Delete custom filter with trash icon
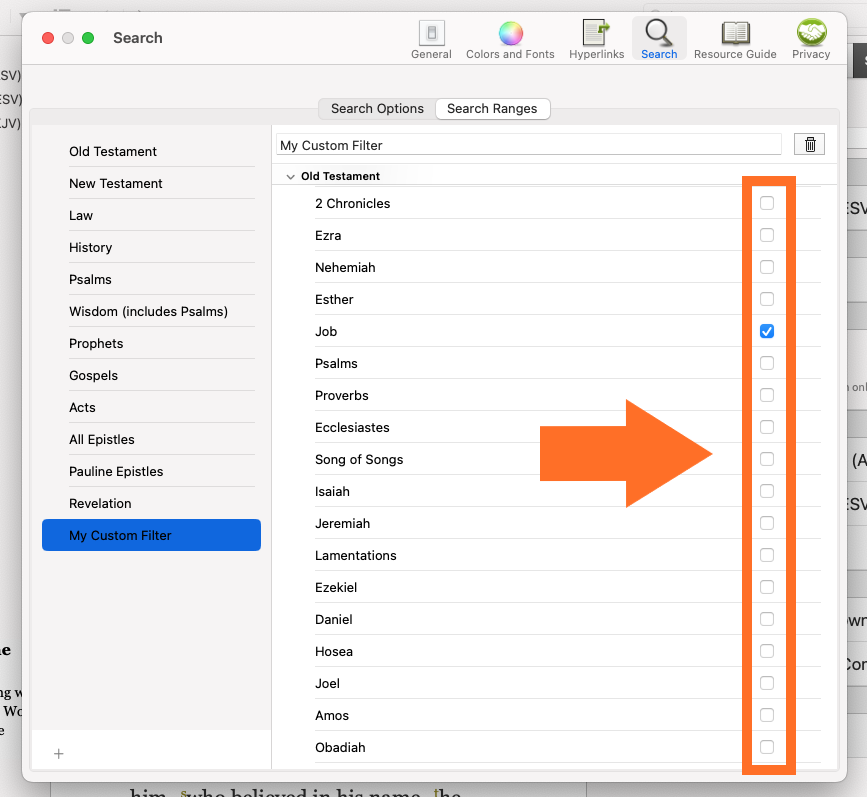Image resolution: width=867 pixels, height=797 pixels. (x=810, y=145)
